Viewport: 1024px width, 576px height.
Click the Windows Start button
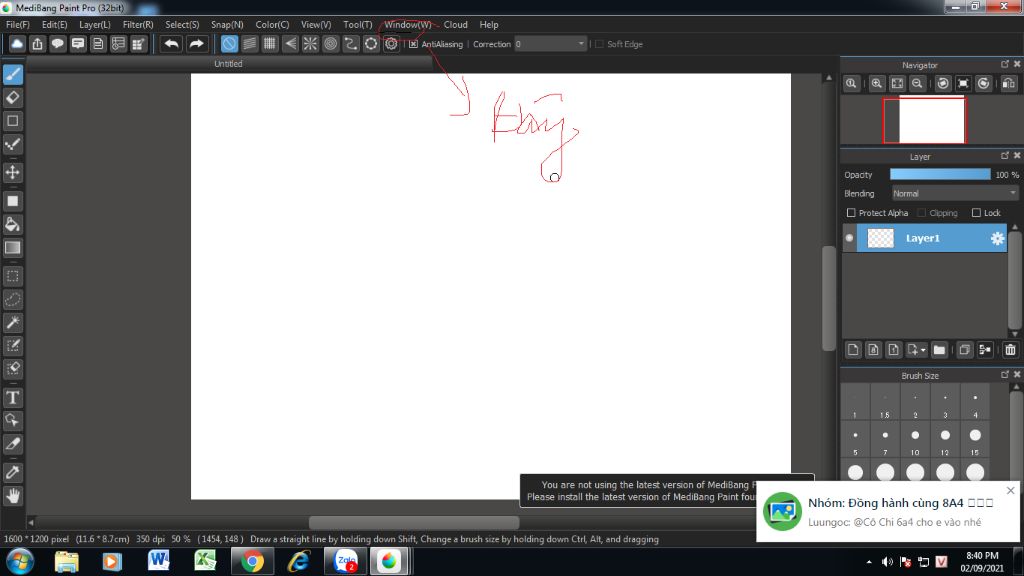pyautogui.click(x=20, y=561)
